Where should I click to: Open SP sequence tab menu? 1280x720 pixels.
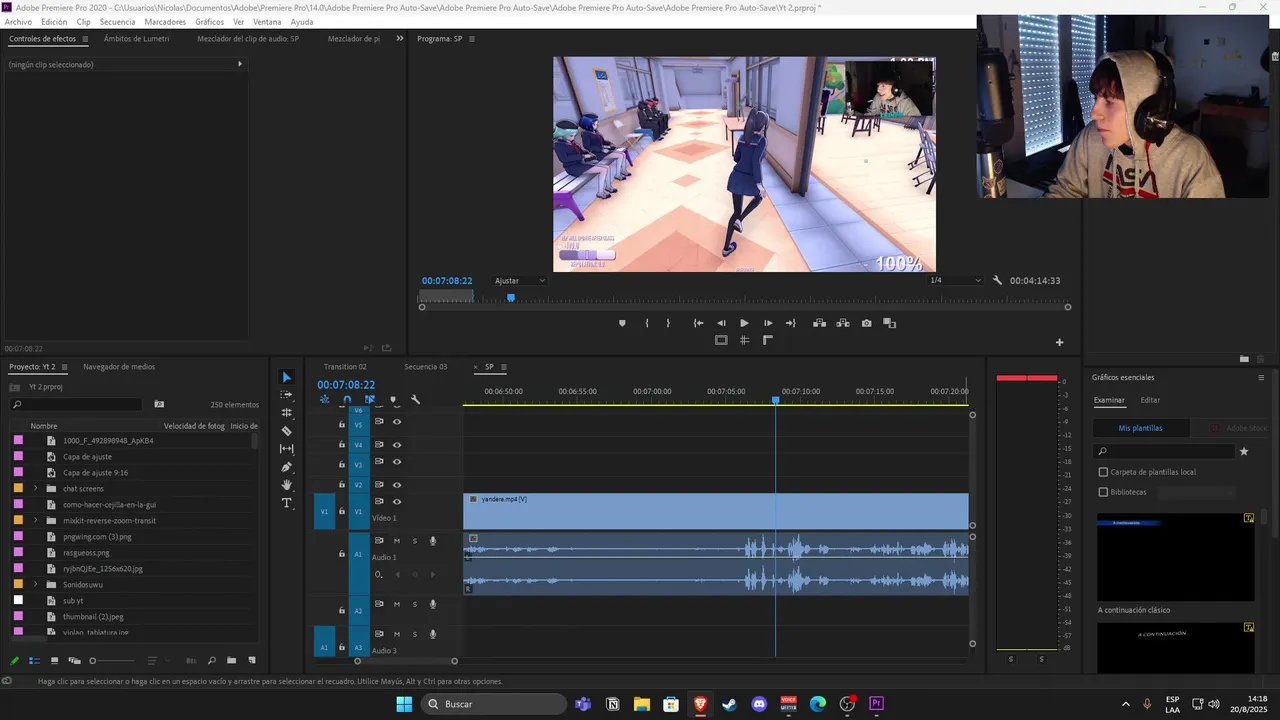point(503,367)
